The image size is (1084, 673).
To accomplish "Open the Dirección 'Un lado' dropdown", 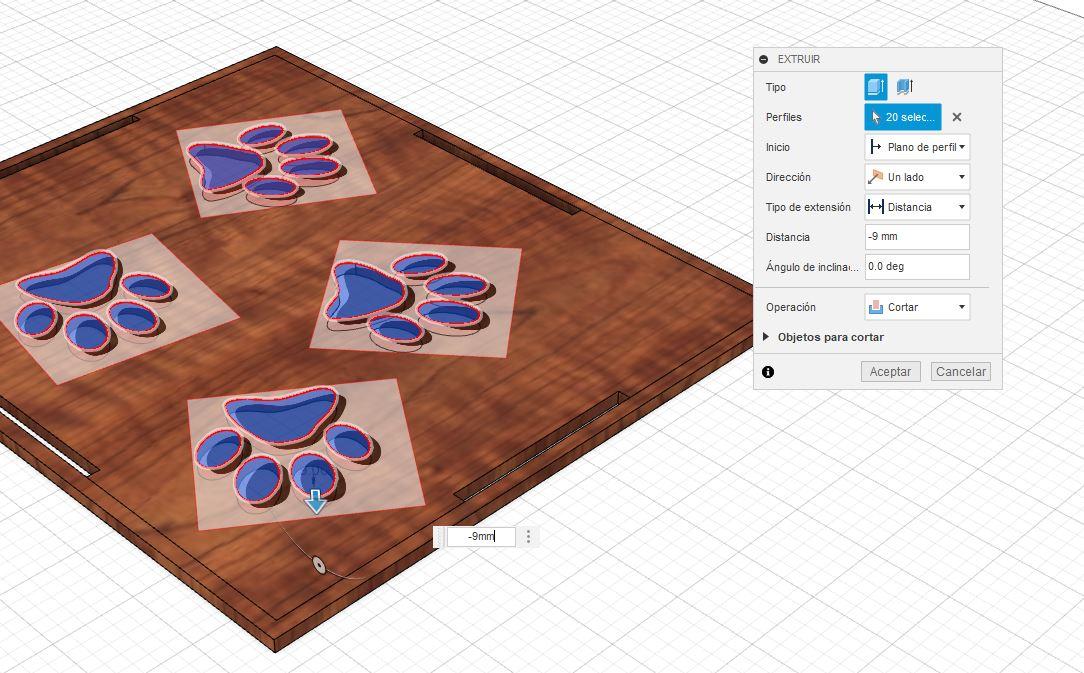I will (917, 177).
